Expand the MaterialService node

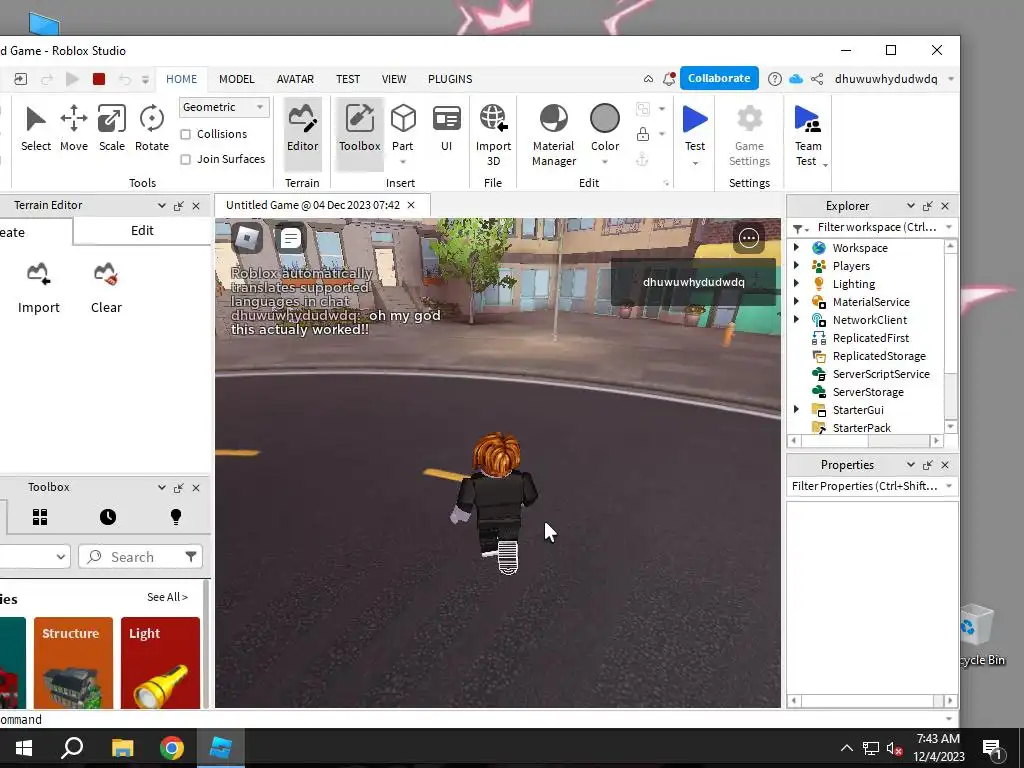796,302
